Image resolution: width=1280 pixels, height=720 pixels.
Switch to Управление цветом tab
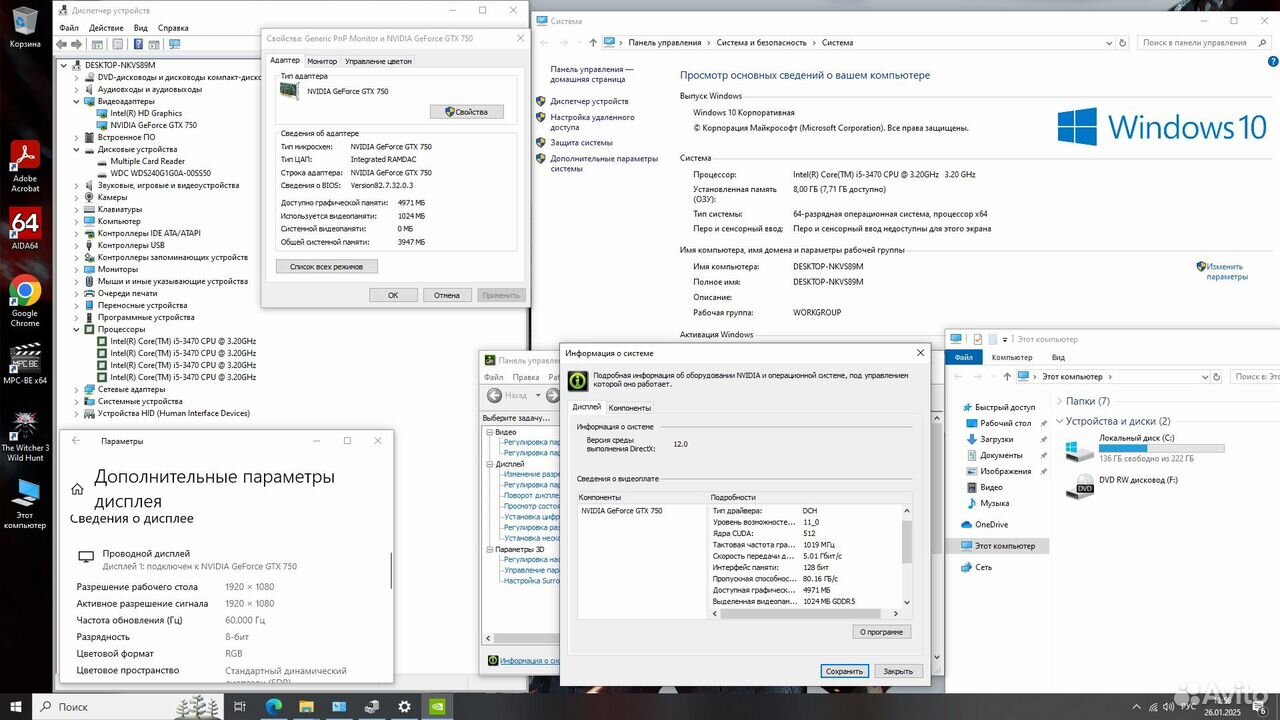pyautogui.click(x=378, y=61)
